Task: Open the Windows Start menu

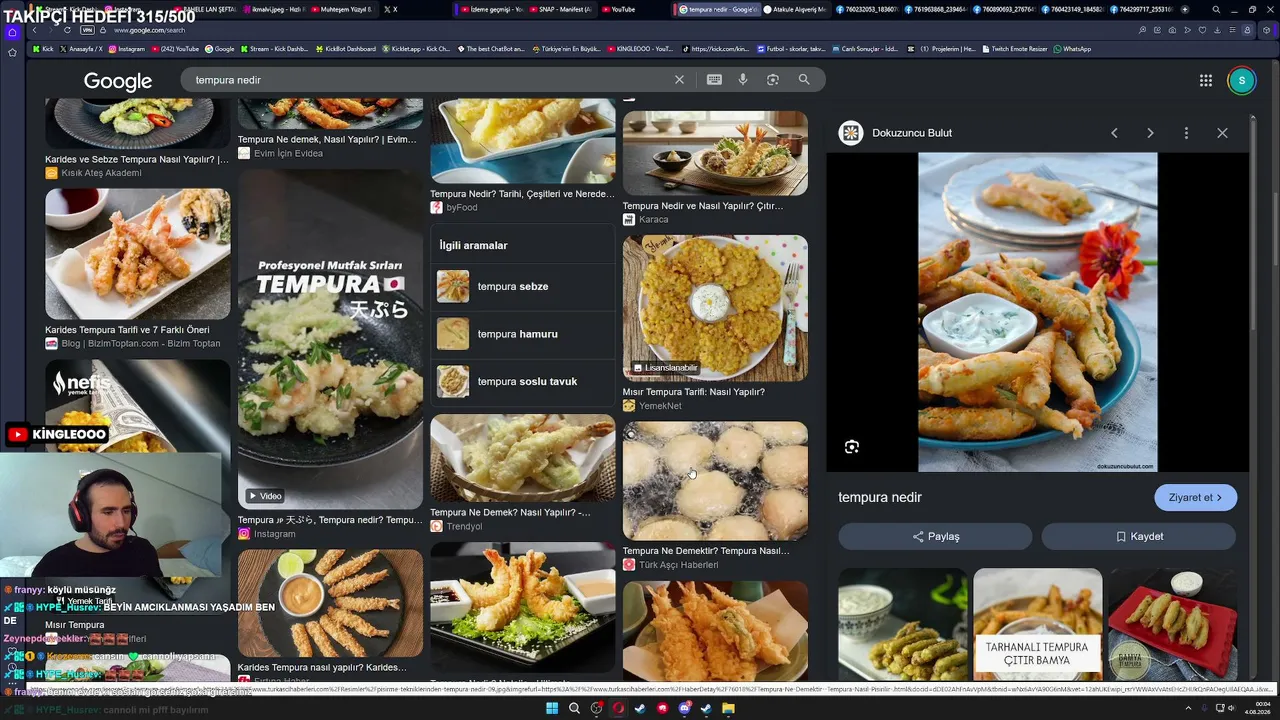Action: 551,709
